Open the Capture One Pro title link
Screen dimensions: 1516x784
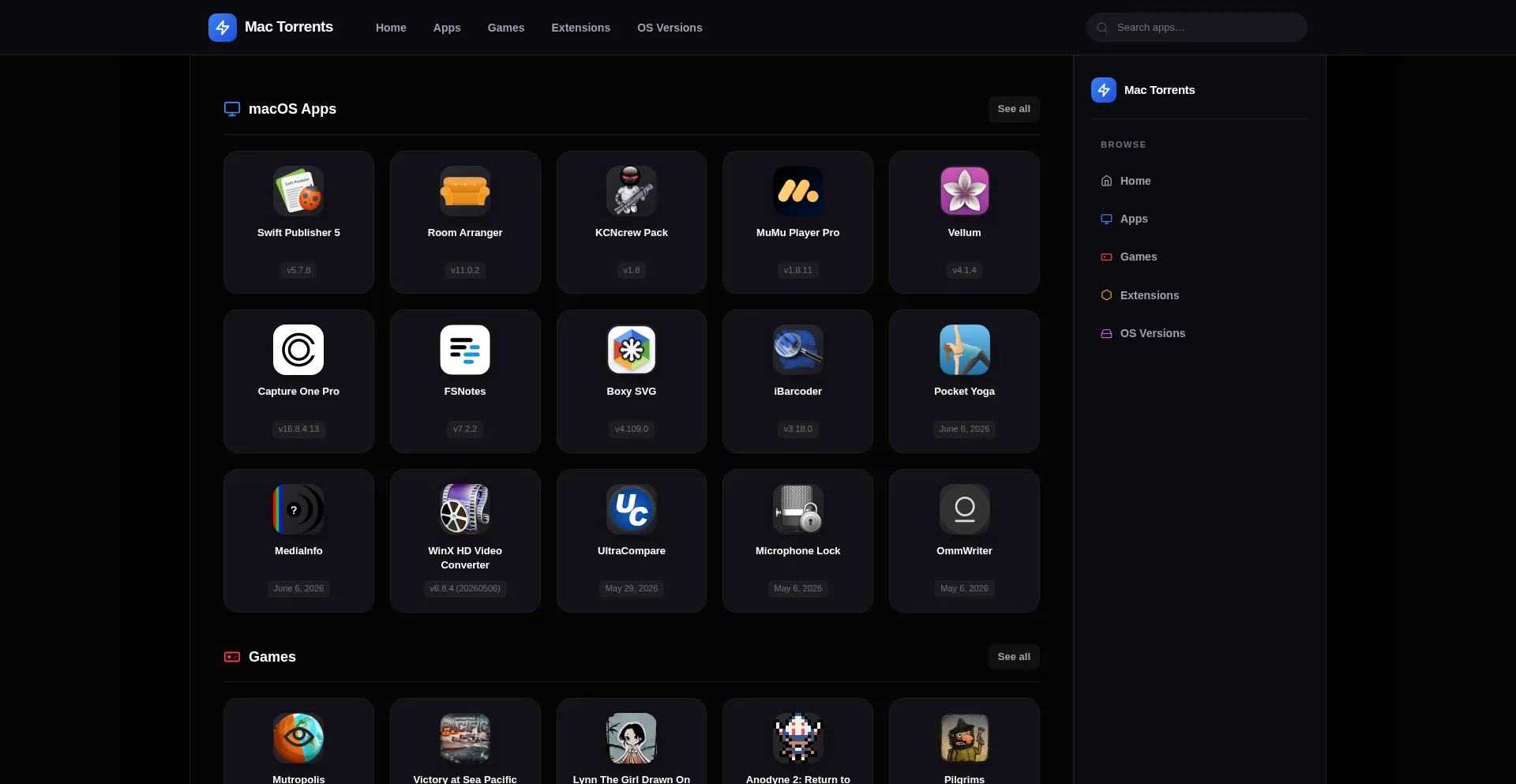pos(298,392)
